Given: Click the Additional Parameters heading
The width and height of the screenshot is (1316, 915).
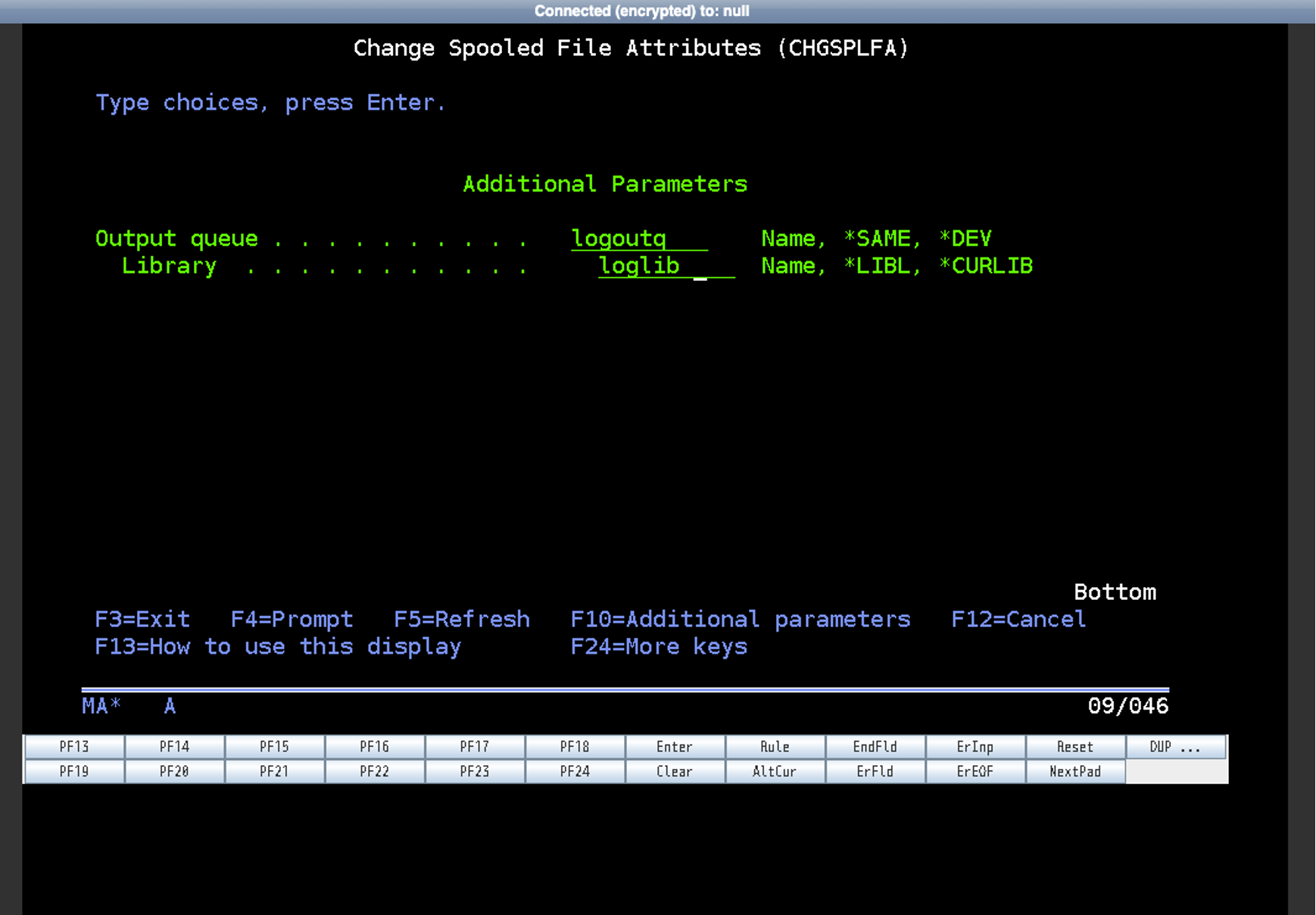Looking at the screenshot, I should pos(605,184).
